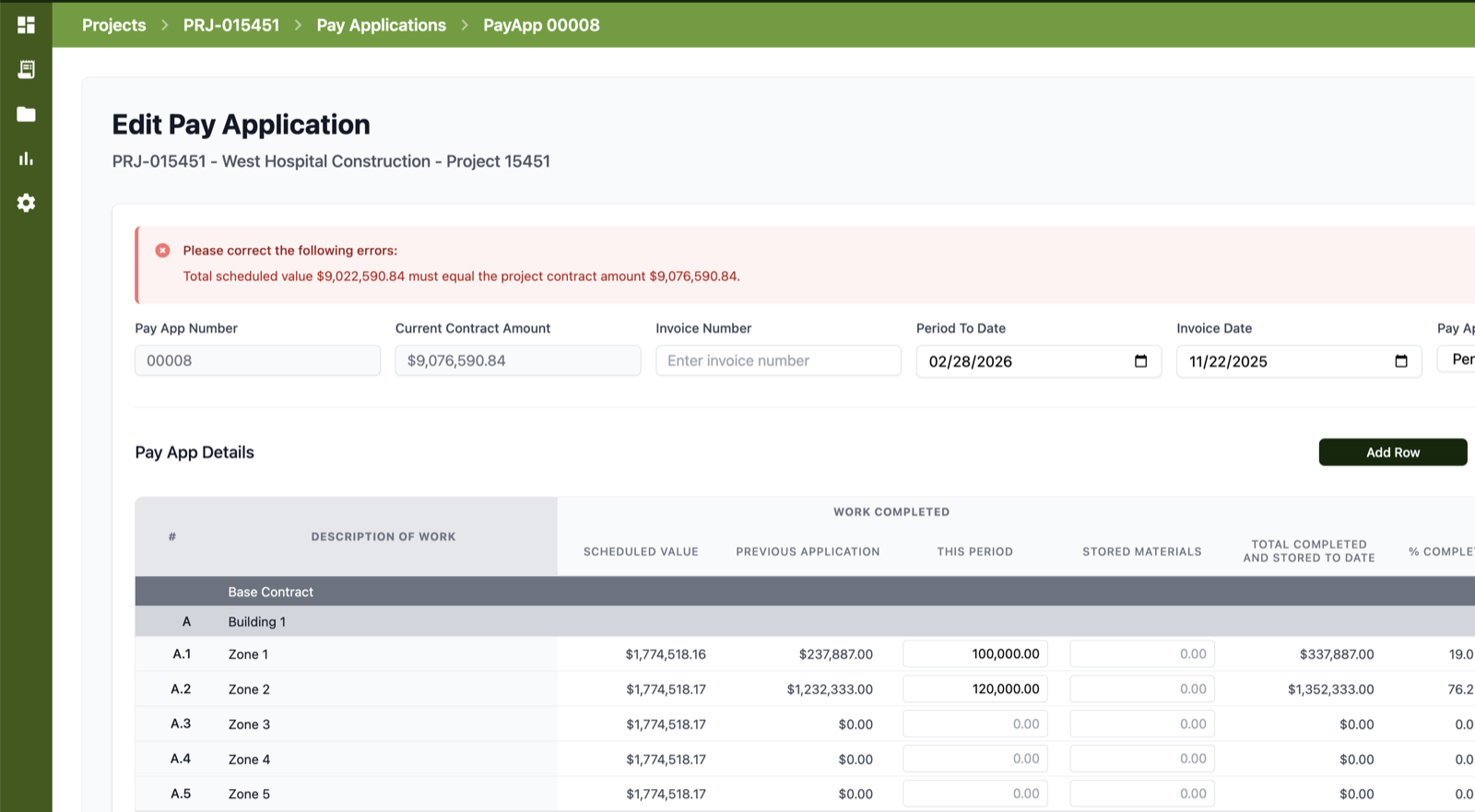The image size is (1475, 812).
Task: Edit Zone 3 Stored Materials field
Action: [1142, 724]
